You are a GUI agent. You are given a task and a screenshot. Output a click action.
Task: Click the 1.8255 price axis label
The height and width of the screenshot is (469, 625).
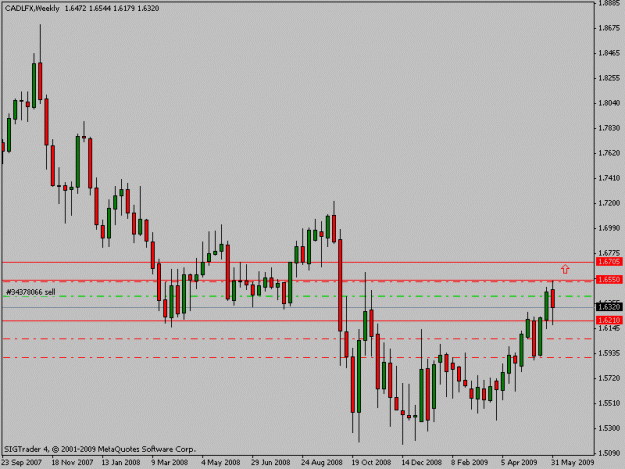pos(609,78)
